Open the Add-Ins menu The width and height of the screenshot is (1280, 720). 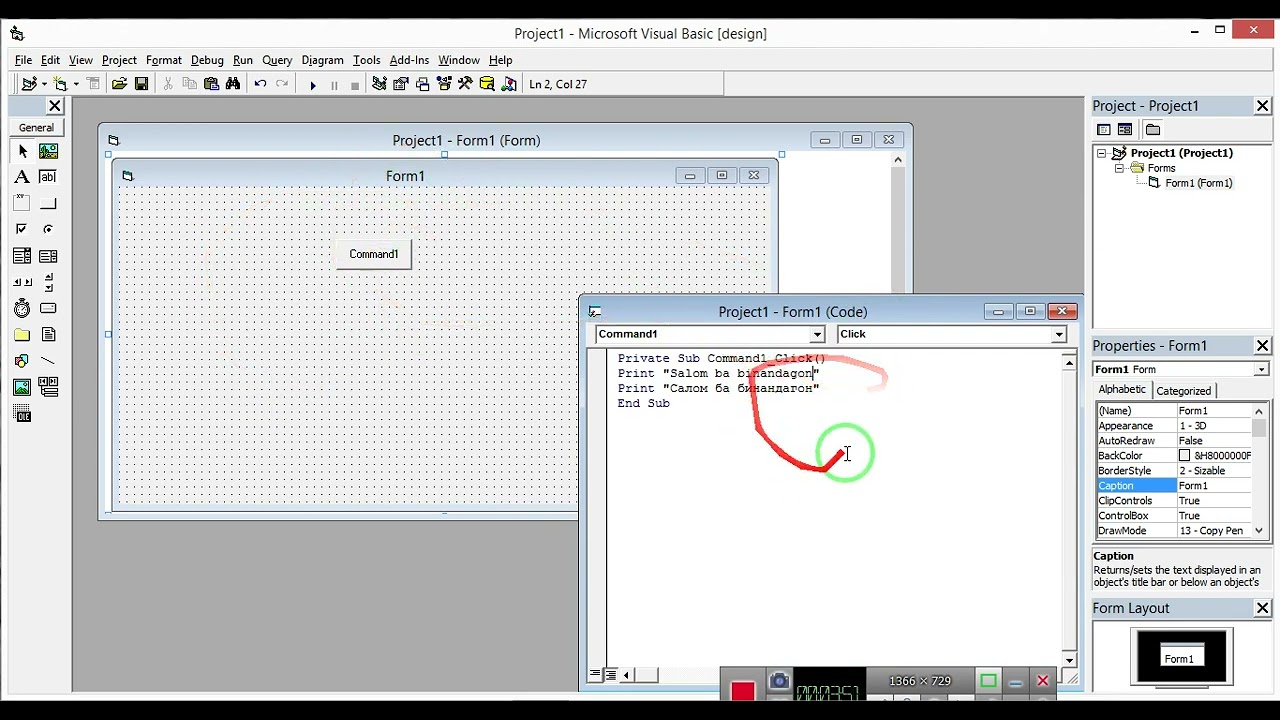[x=409, y=60]
